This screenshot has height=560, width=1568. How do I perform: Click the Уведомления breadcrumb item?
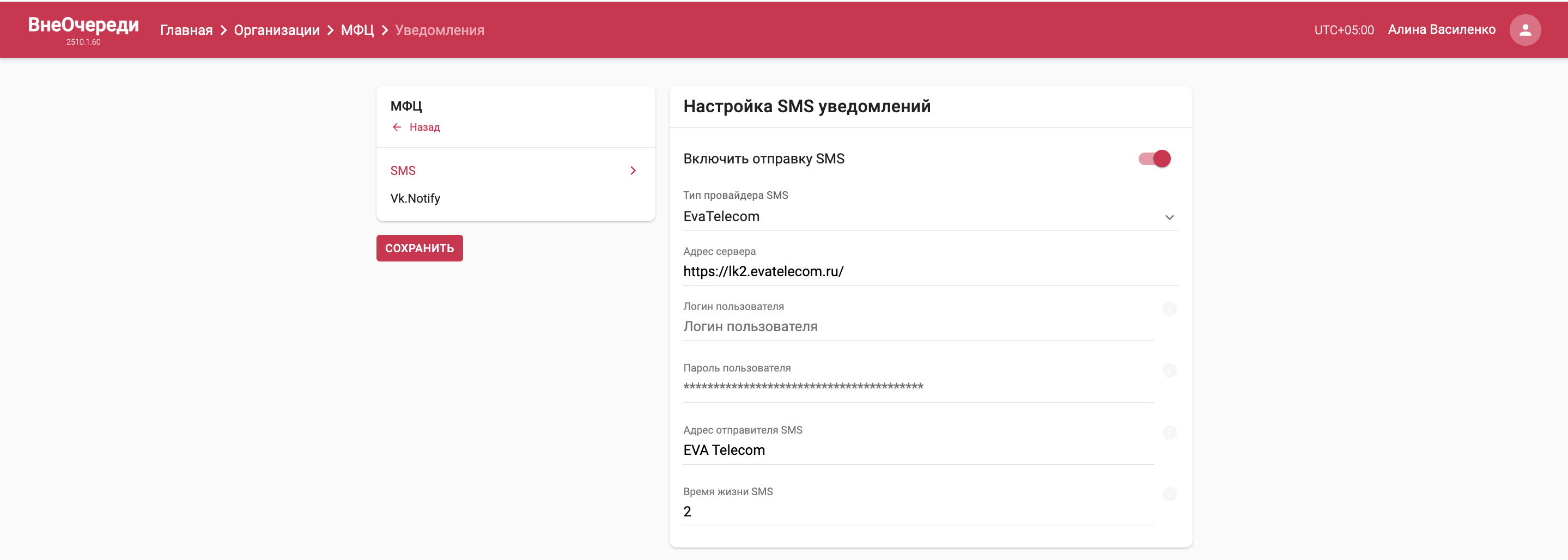[x=440, y=30]
